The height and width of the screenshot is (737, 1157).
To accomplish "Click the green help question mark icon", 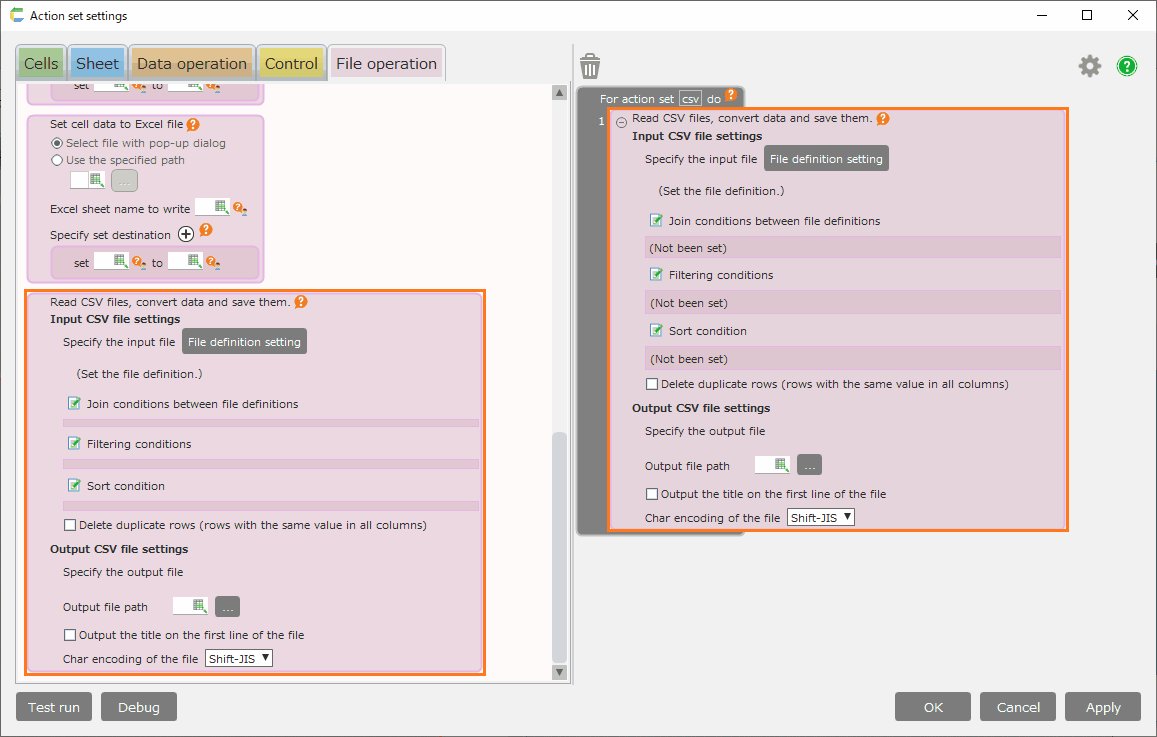I will (x=1127, y=66).
